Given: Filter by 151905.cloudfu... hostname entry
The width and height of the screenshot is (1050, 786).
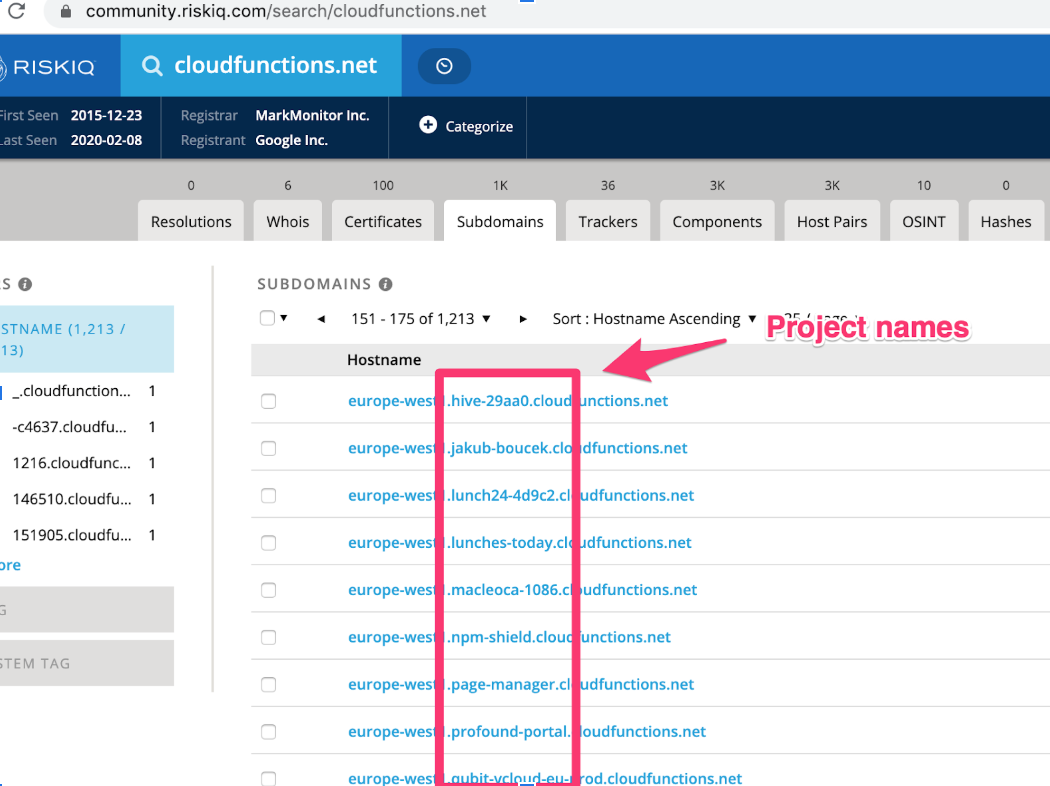Looking at the screenshot, I should click(x=72, y=536).
